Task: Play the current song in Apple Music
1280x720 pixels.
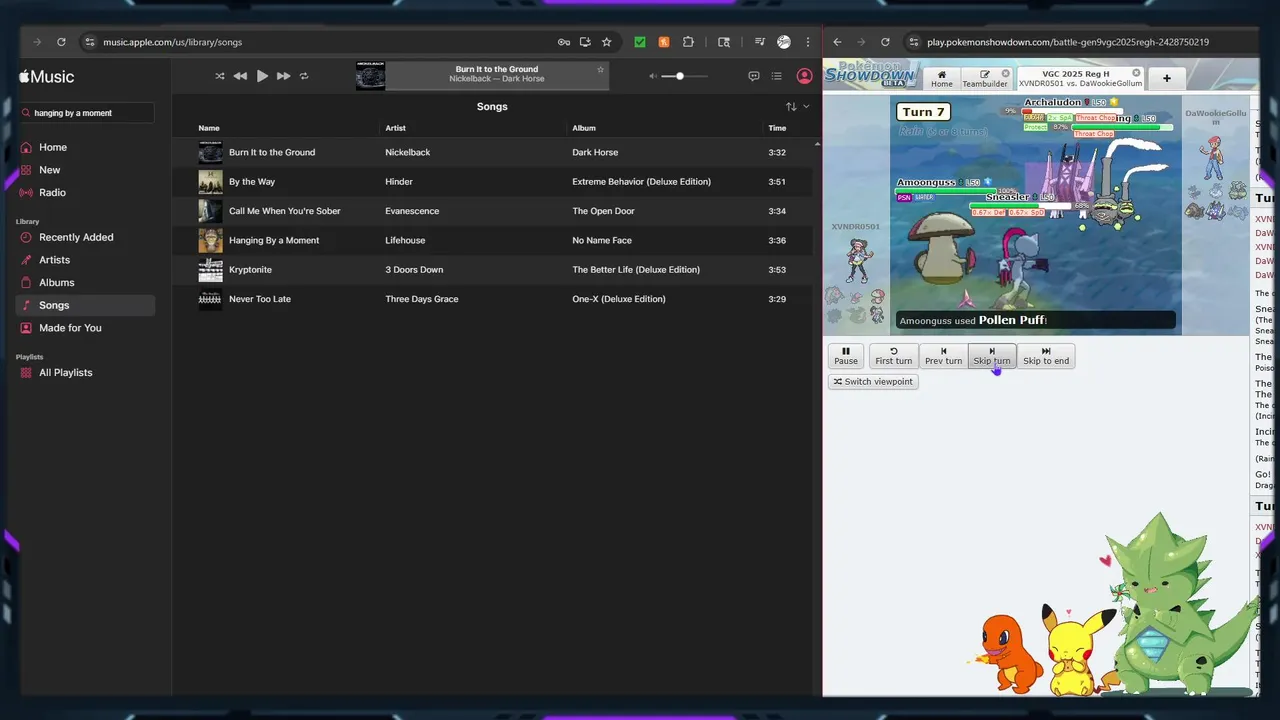Action: [x=262, y=76]
